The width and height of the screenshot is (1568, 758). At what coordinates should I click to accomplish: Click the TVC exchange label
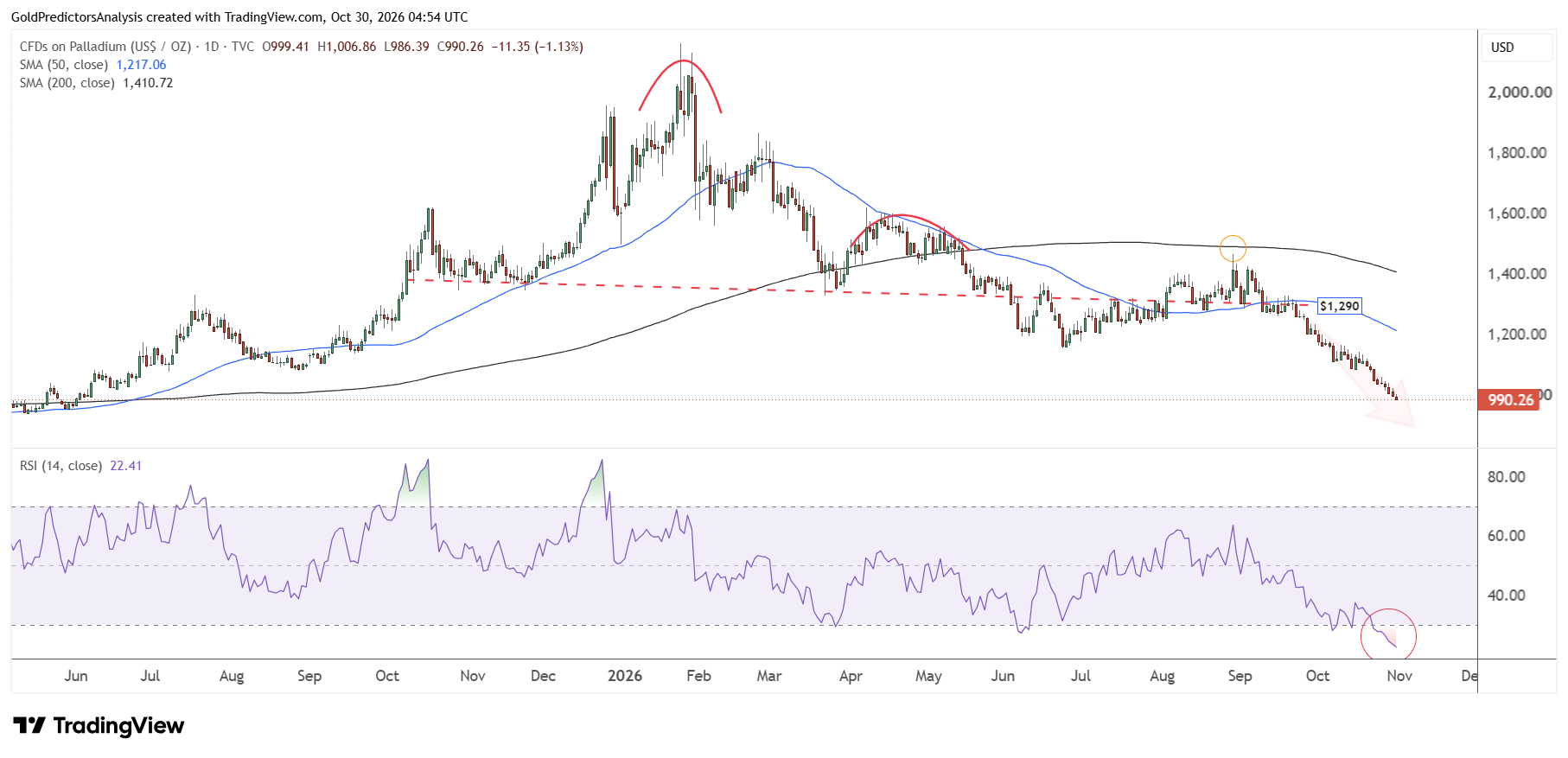(x=243, y=47)
